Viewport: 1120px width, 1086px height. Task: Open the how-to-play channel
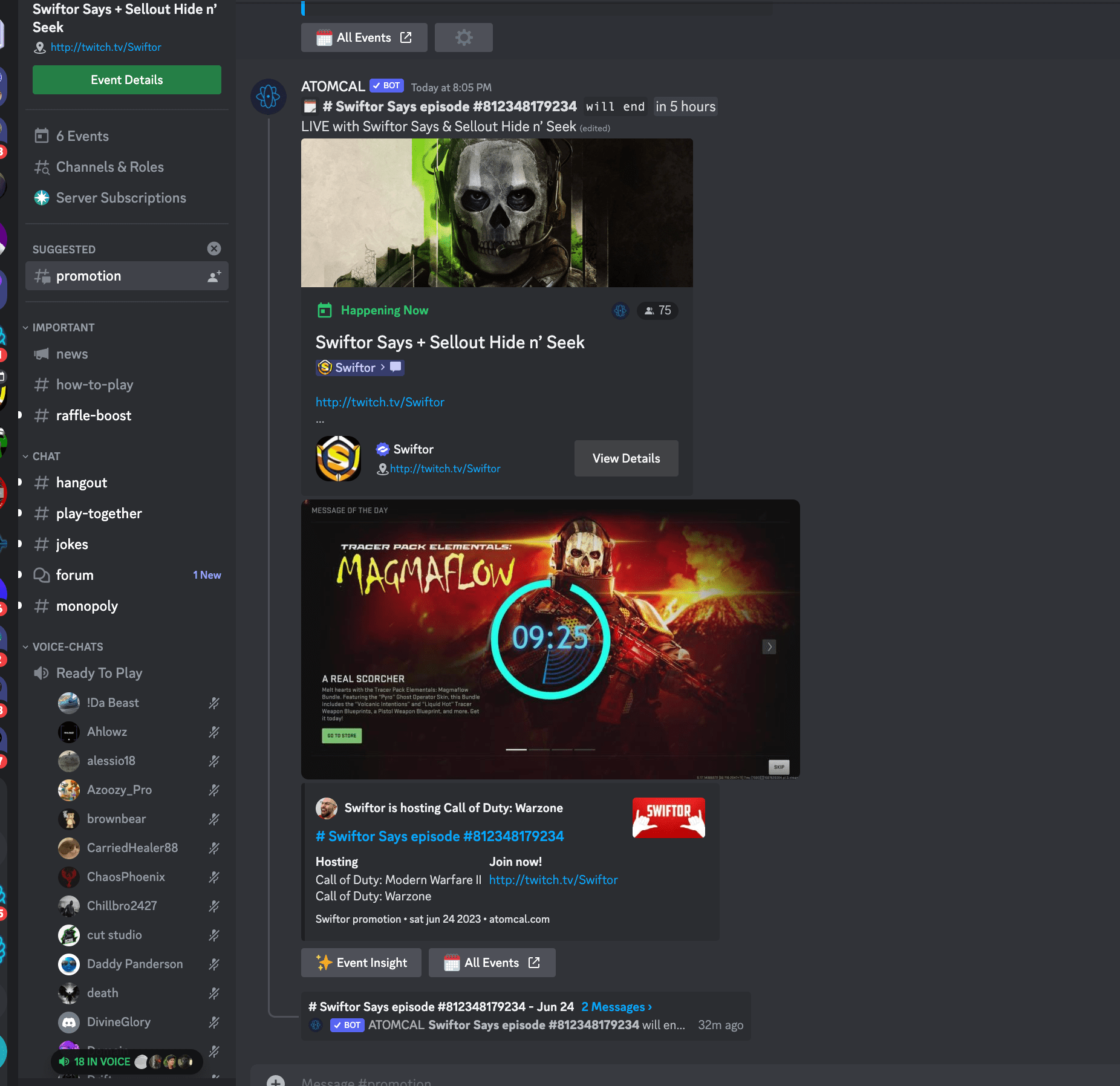click(x=127, y=385)
